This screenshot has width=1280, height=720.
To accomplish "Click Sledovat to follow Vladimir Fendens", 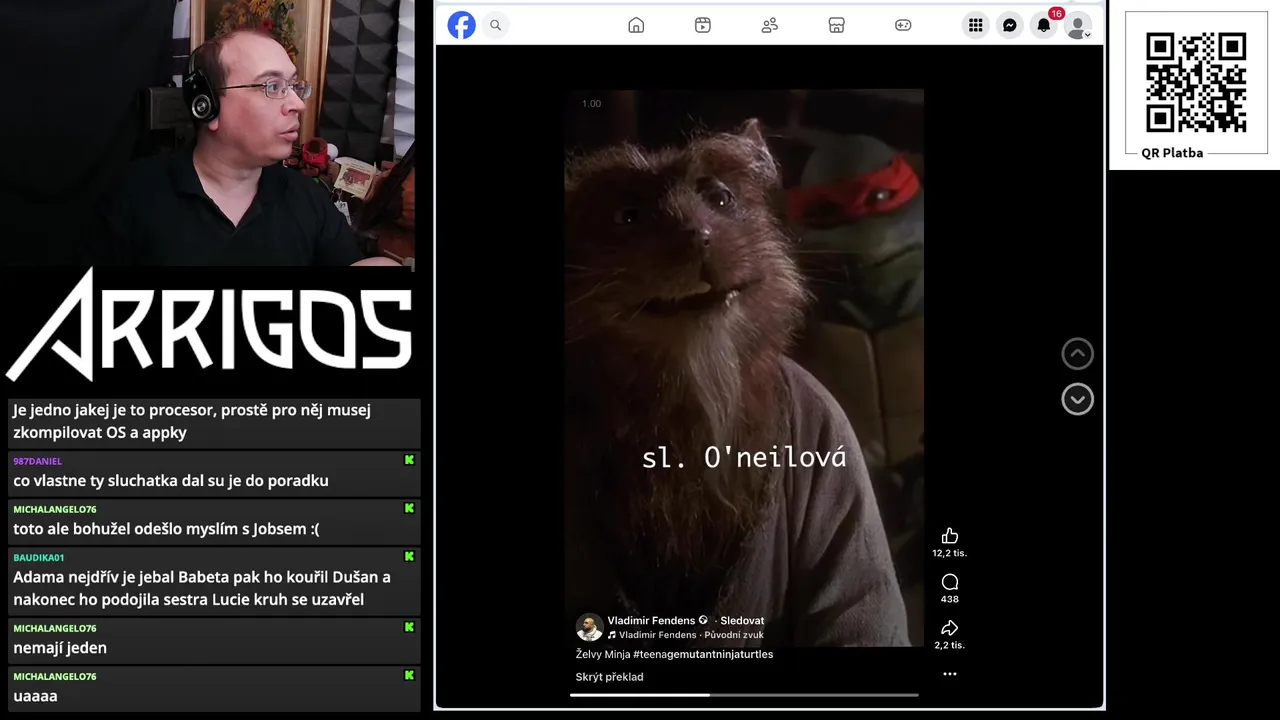I will 742,621.
